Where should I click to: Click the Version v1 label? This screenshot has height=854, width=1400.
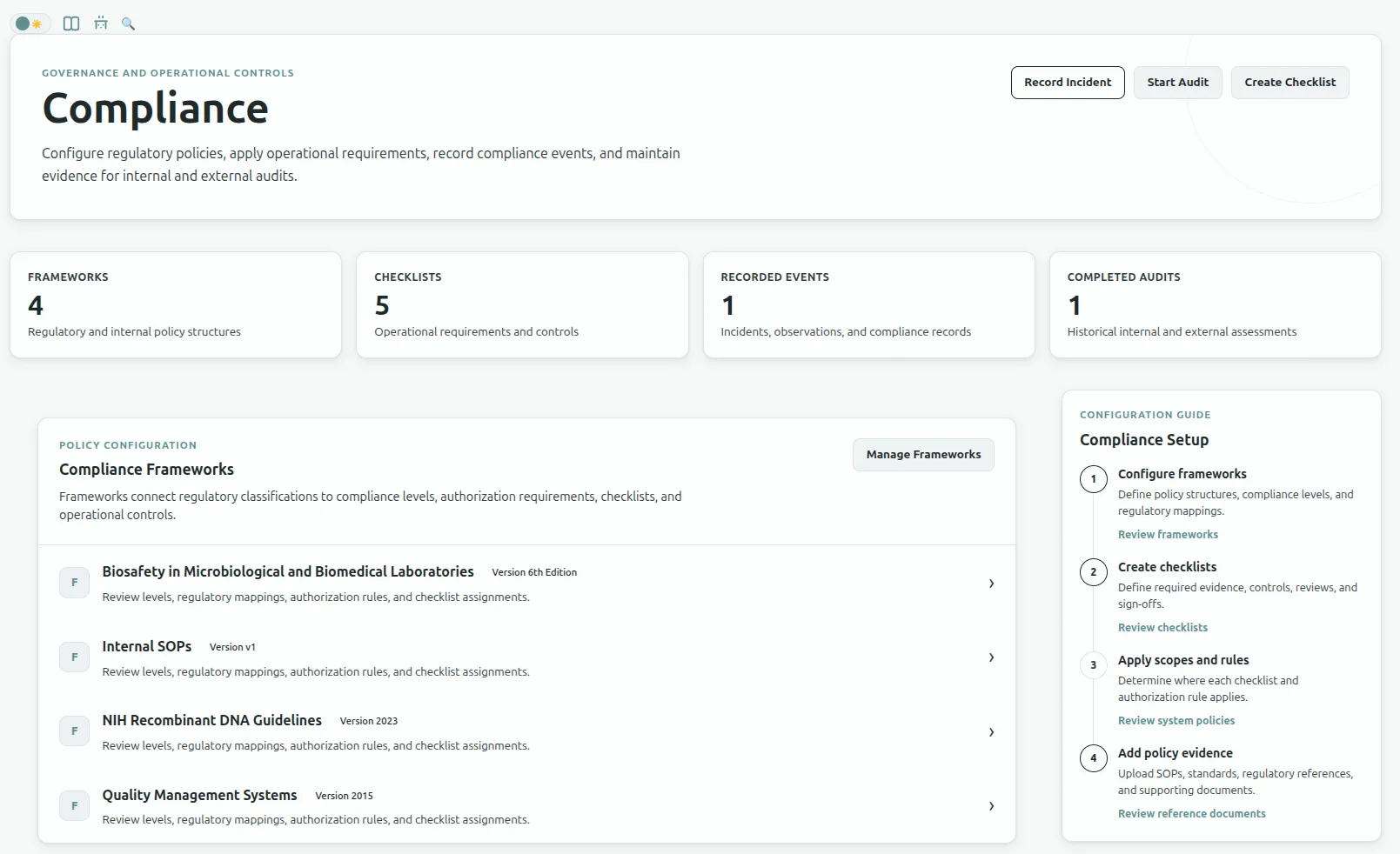click(232, 647)
